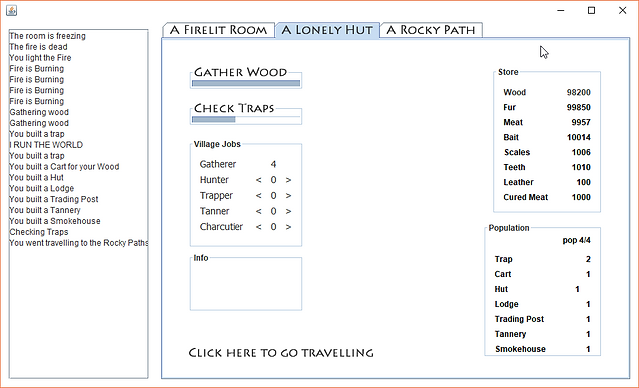Click the 'pop 4/4' population label
The image size is (639, 388).
pyautogui.click(x=576, y=240)
